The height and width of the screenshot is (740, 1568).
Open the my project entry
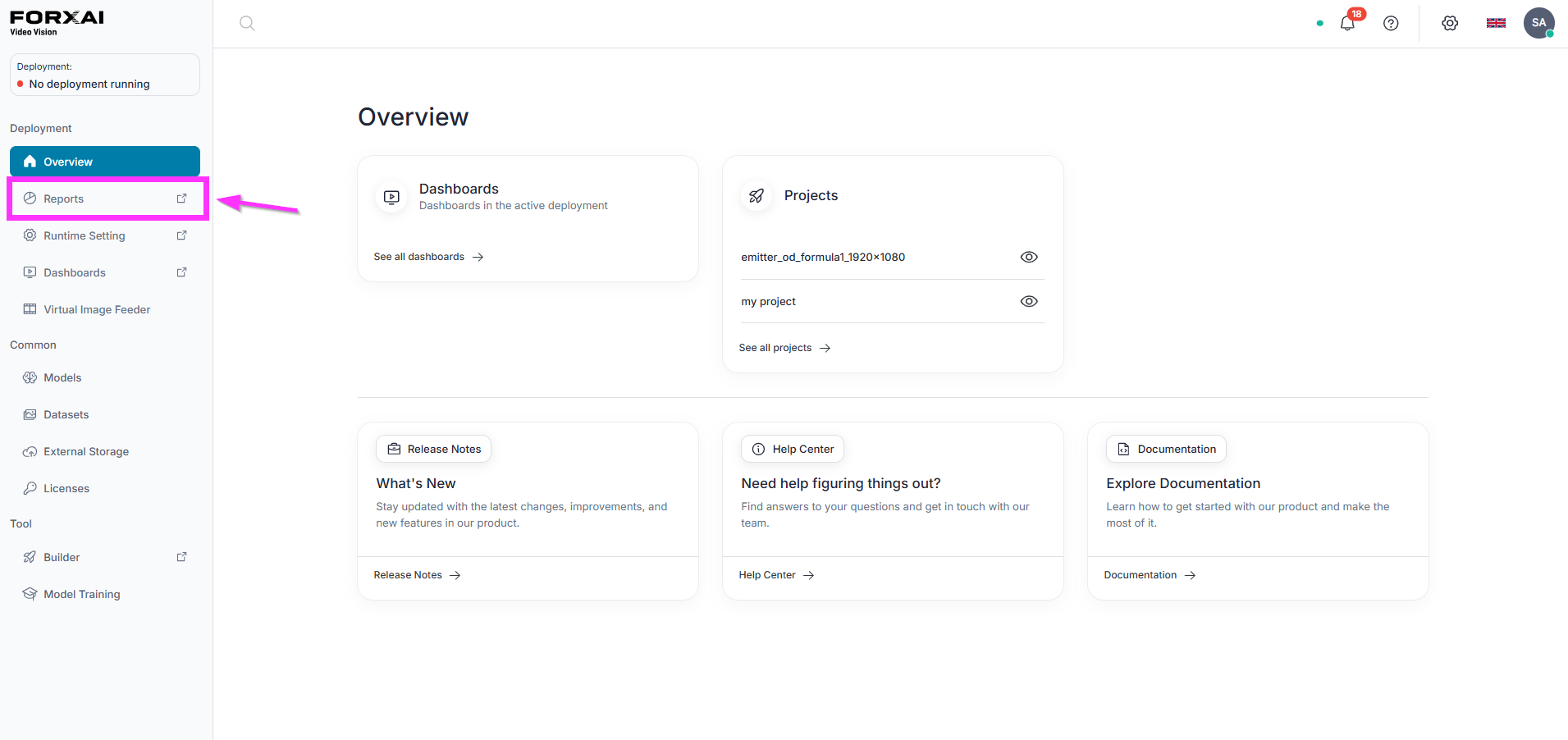[768, 301]
